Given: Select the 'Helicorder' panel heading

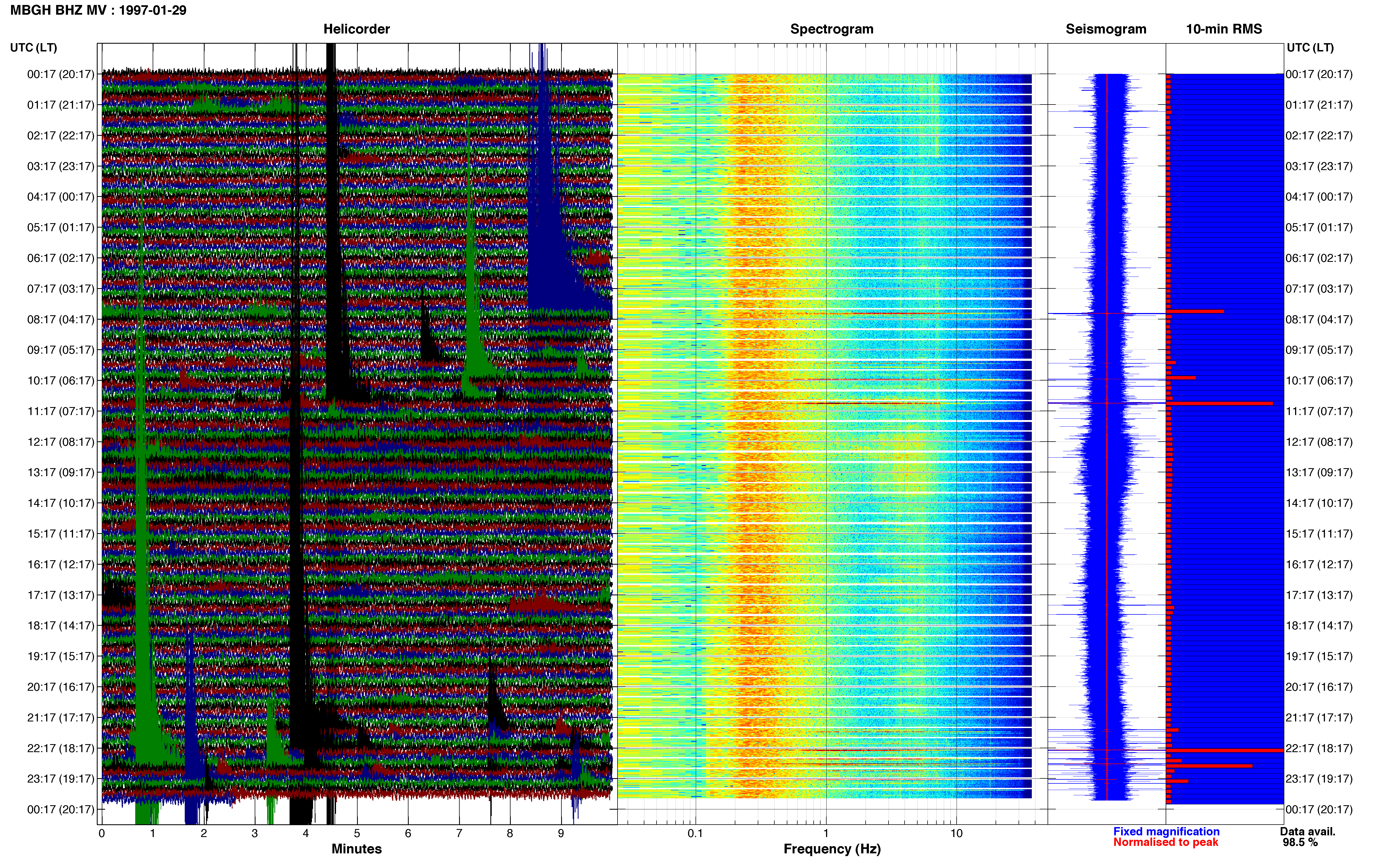Looking at the screenshot, I should click(356, 29).
